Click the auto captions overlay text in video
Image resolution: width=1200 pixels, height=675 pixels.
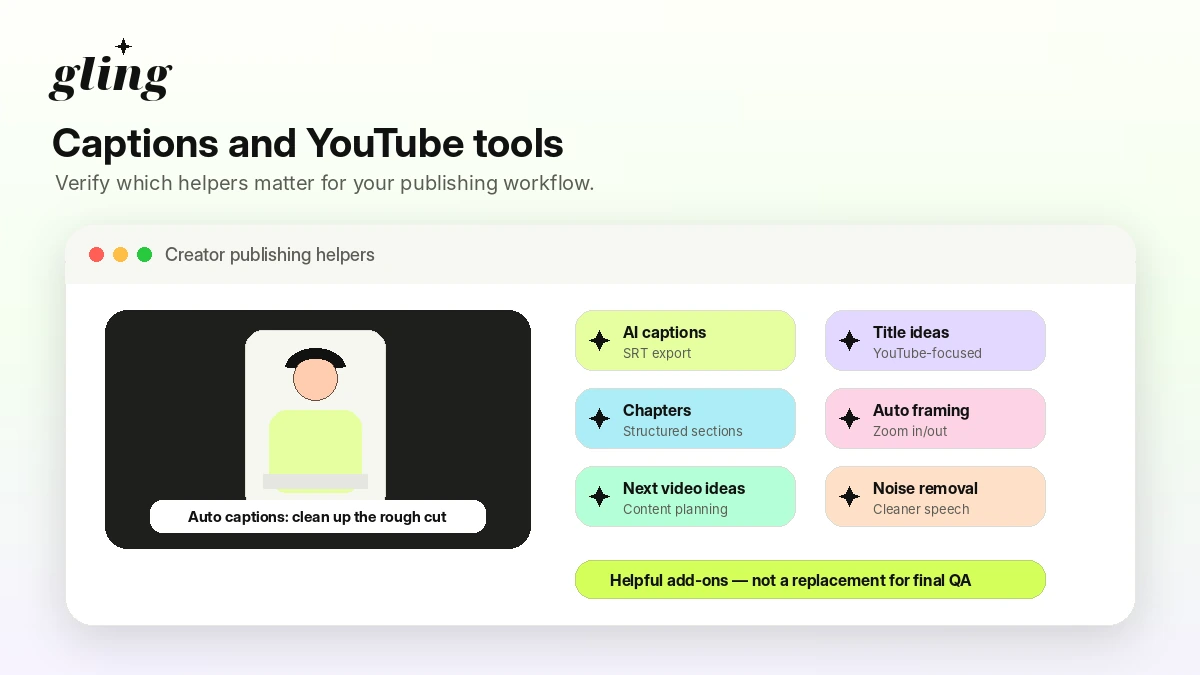(x=317, y=517)
